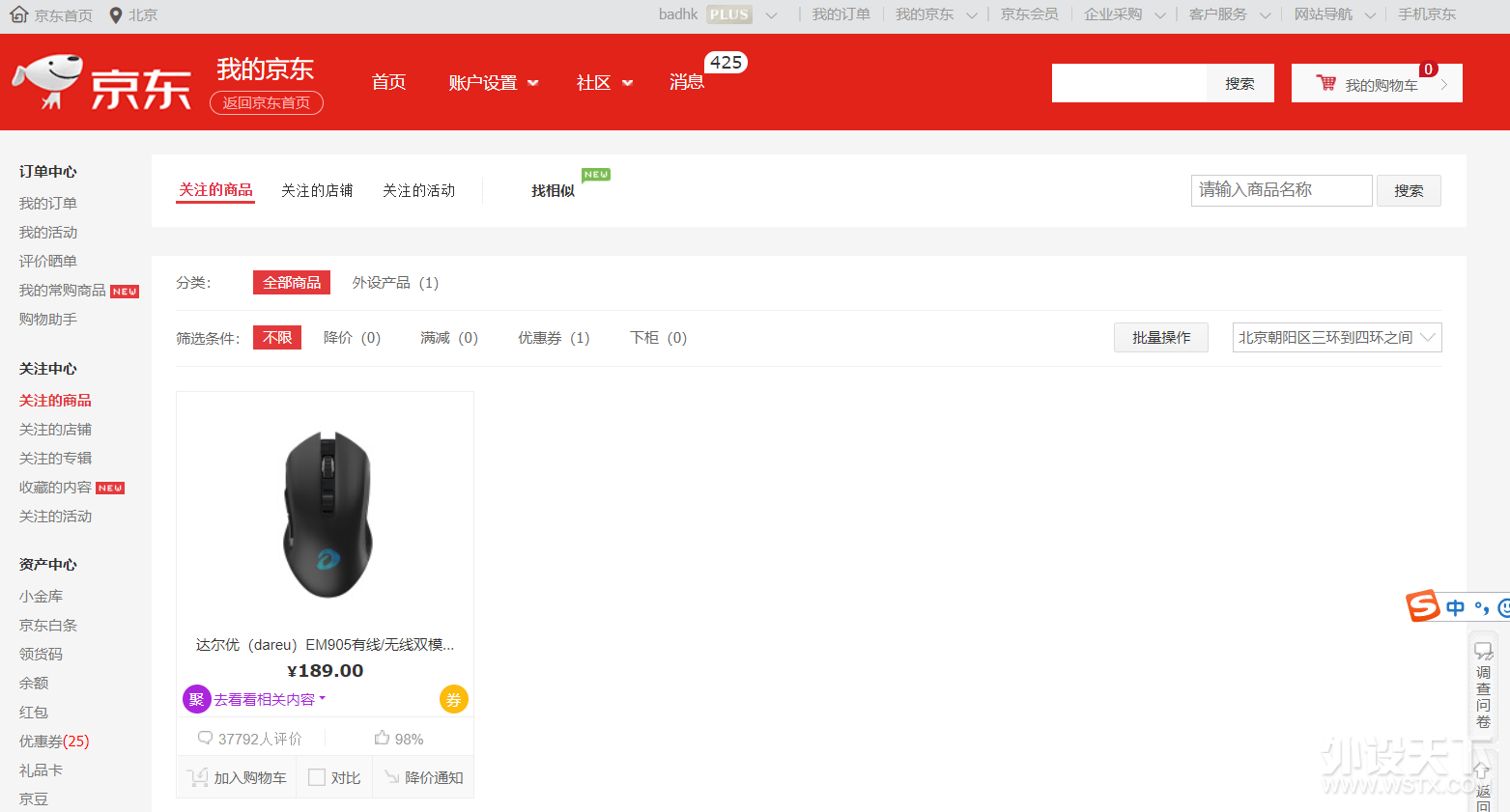The height and width of the screenshot is (812, 1510).
Task: Click the comment bubble icon by 37792人评价
Action: pos(205,738)
